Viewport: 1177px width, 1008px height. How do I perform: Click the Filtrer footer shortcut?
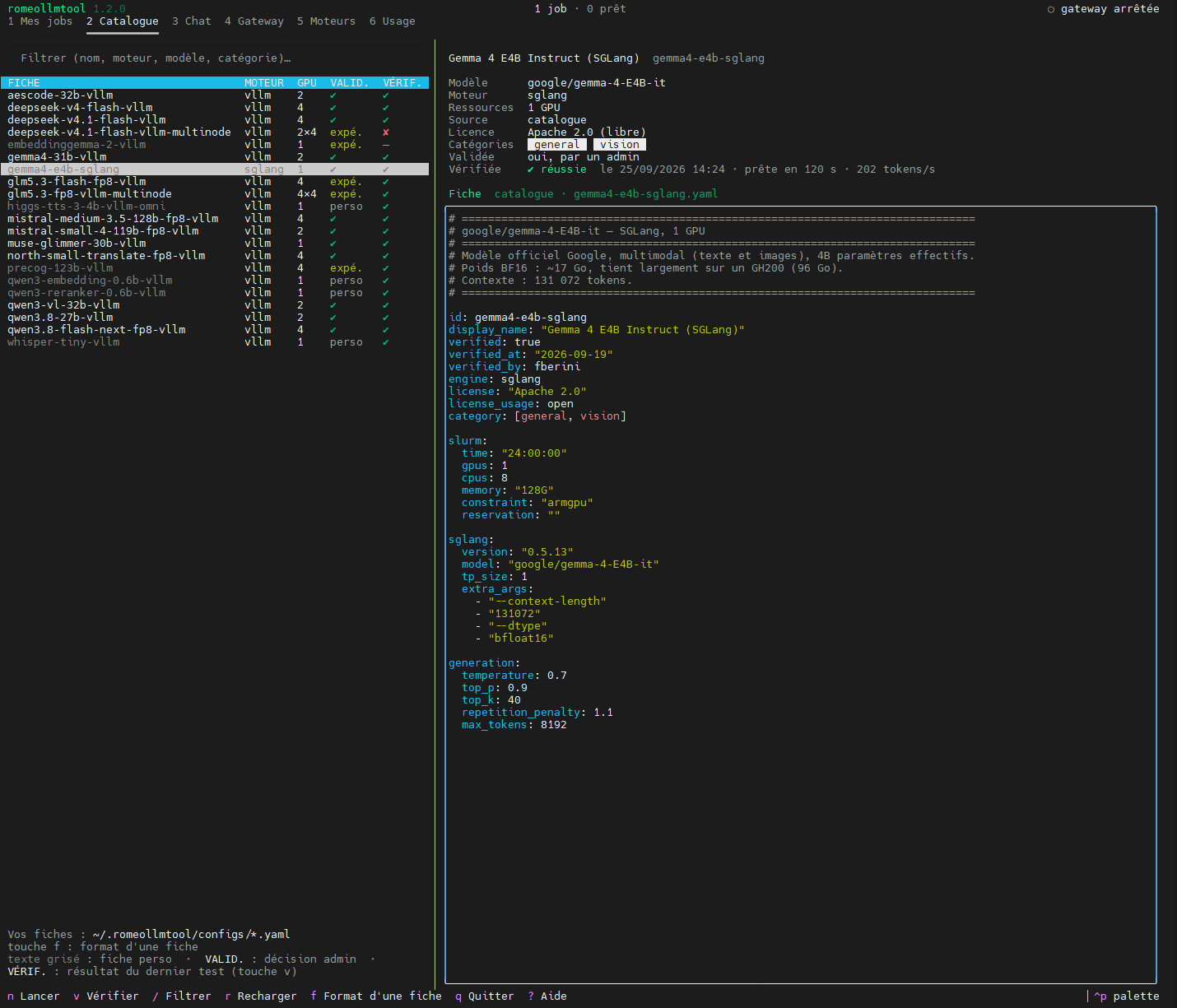pos(182,996)
